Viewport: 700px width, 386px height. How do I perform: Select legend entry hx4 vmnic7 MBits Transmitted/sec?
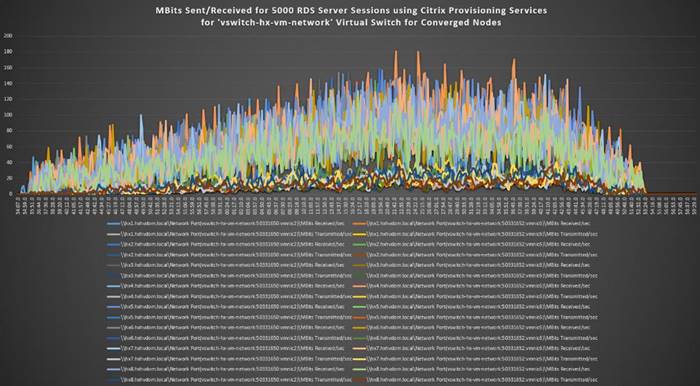point(475,296)
